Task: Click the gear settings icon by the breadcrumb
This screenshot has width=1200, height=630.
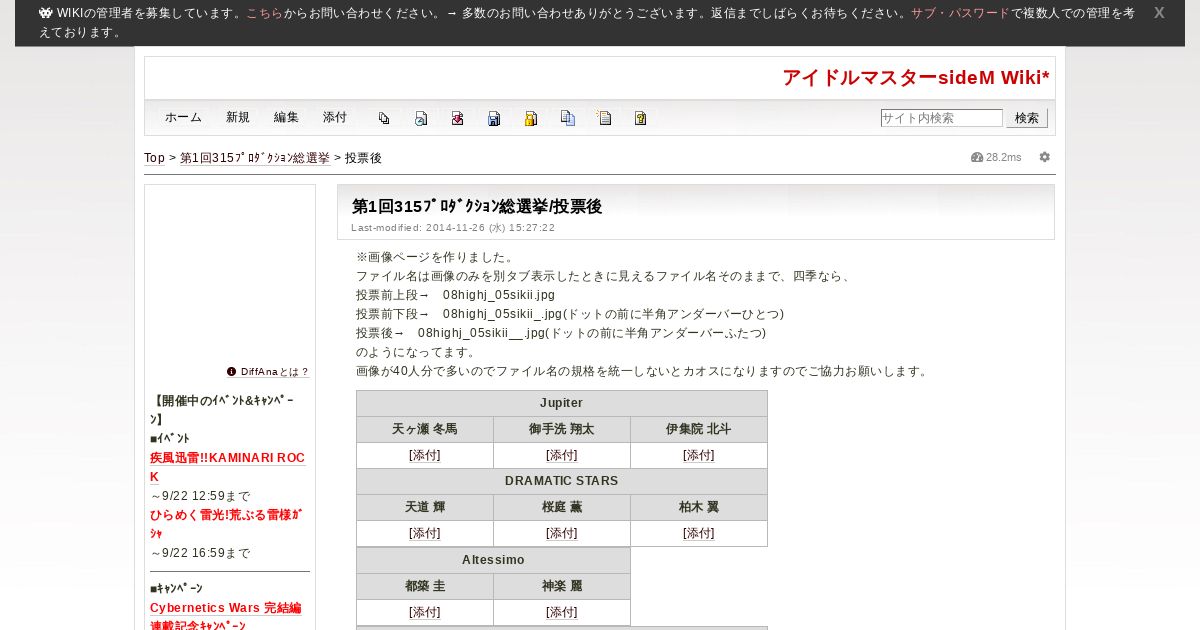Action: [x=1045, y=157]
